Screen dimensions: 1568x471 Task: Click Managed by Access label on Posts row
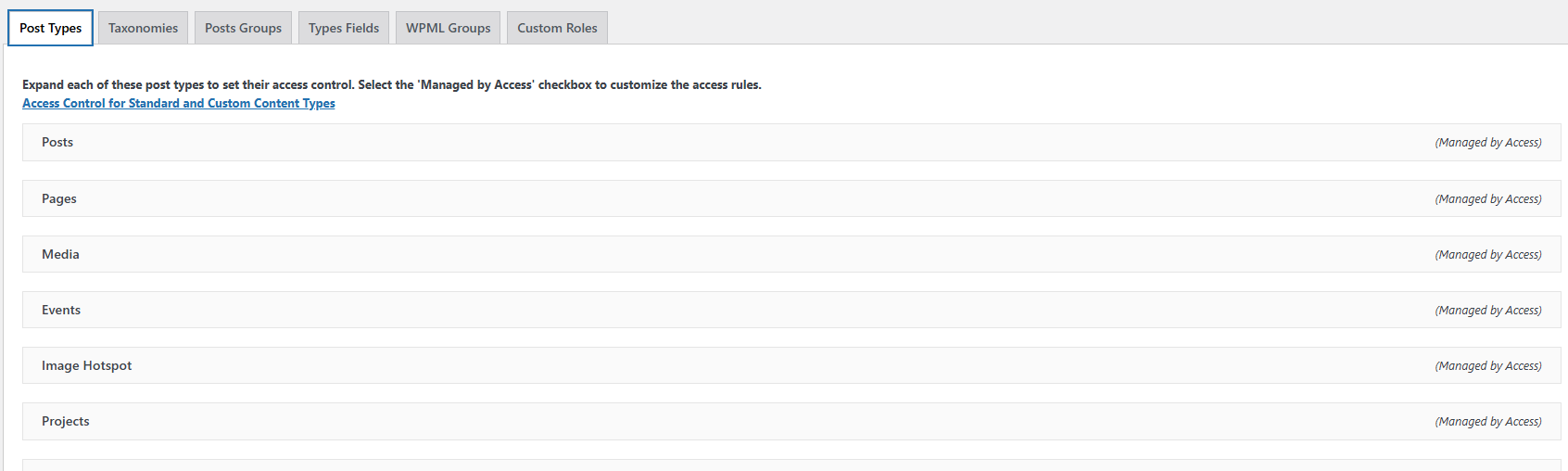pyautogui.click(x=1488, y=143)
